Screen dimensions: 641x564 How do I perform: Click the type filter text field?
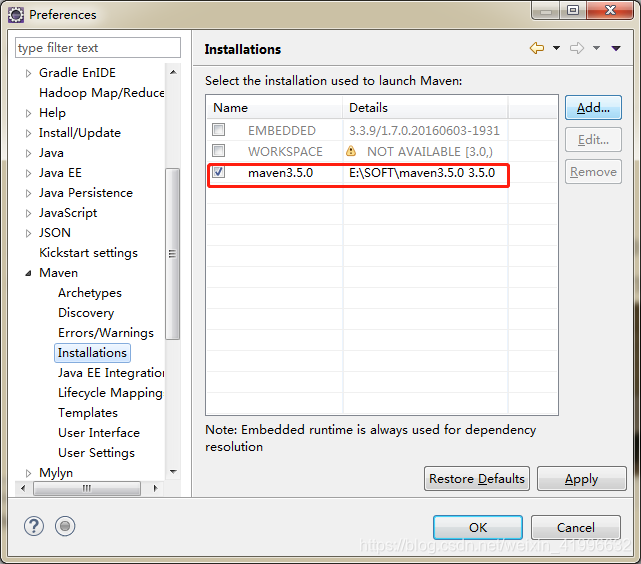(x=98, y=48)
